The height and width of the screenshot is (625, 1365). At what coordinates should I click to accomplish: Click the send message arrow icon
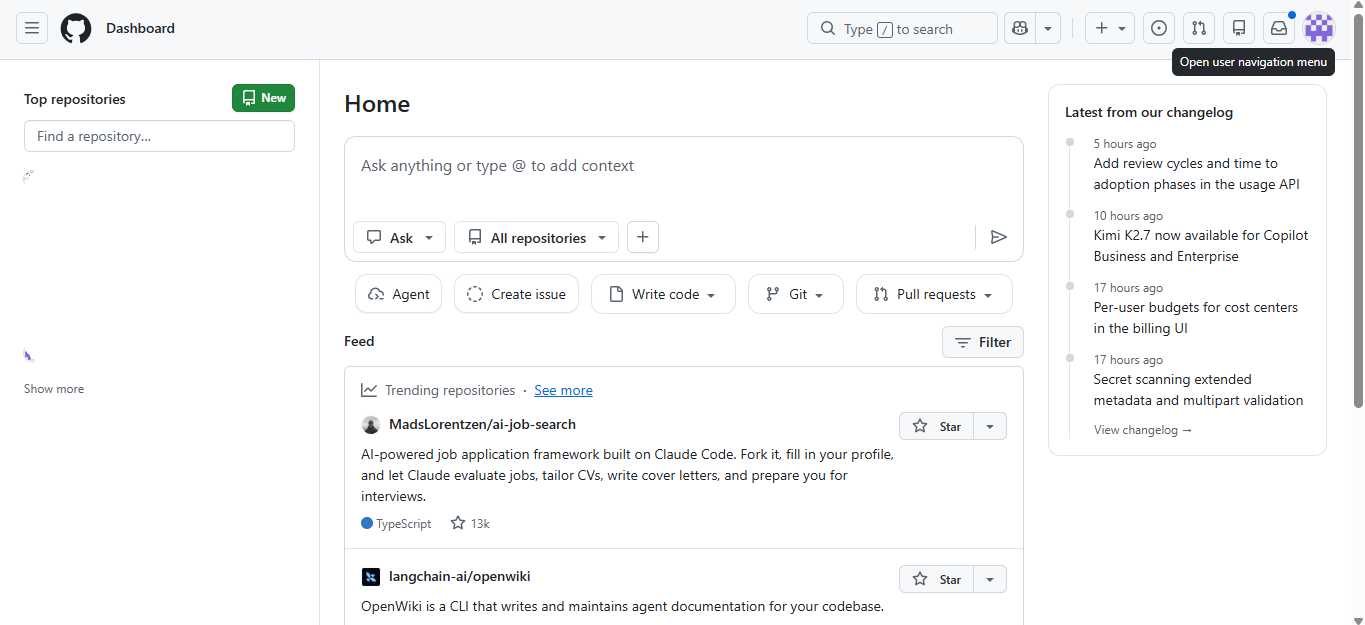tap(998, 237)
